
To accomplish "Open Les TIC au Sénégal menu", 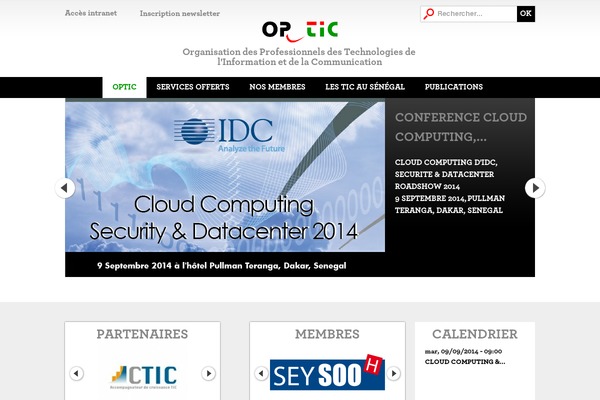I will coord(365,87).
